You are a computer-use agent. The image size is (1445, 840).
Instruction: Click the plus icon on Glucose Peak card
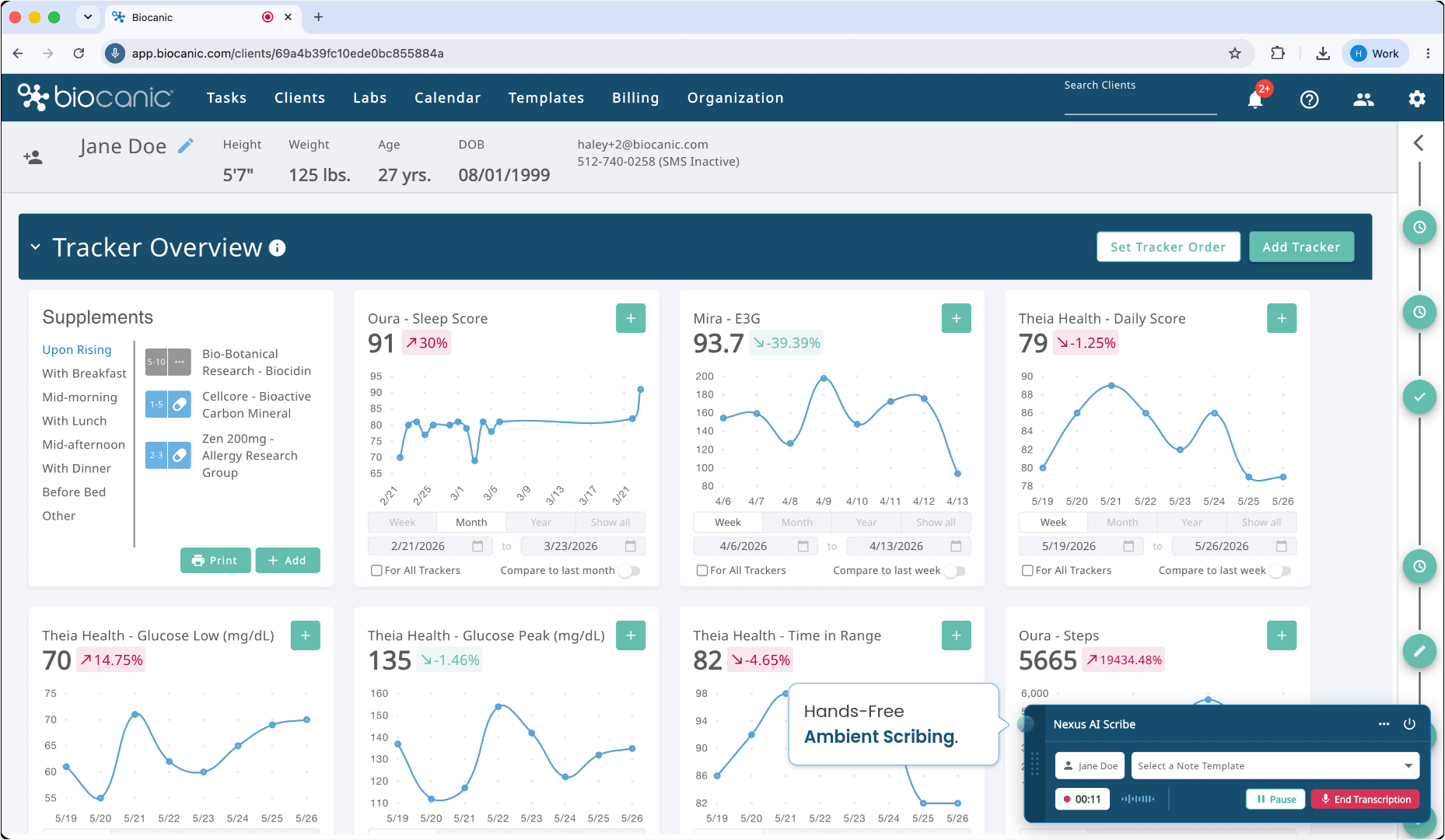point(631,635)
